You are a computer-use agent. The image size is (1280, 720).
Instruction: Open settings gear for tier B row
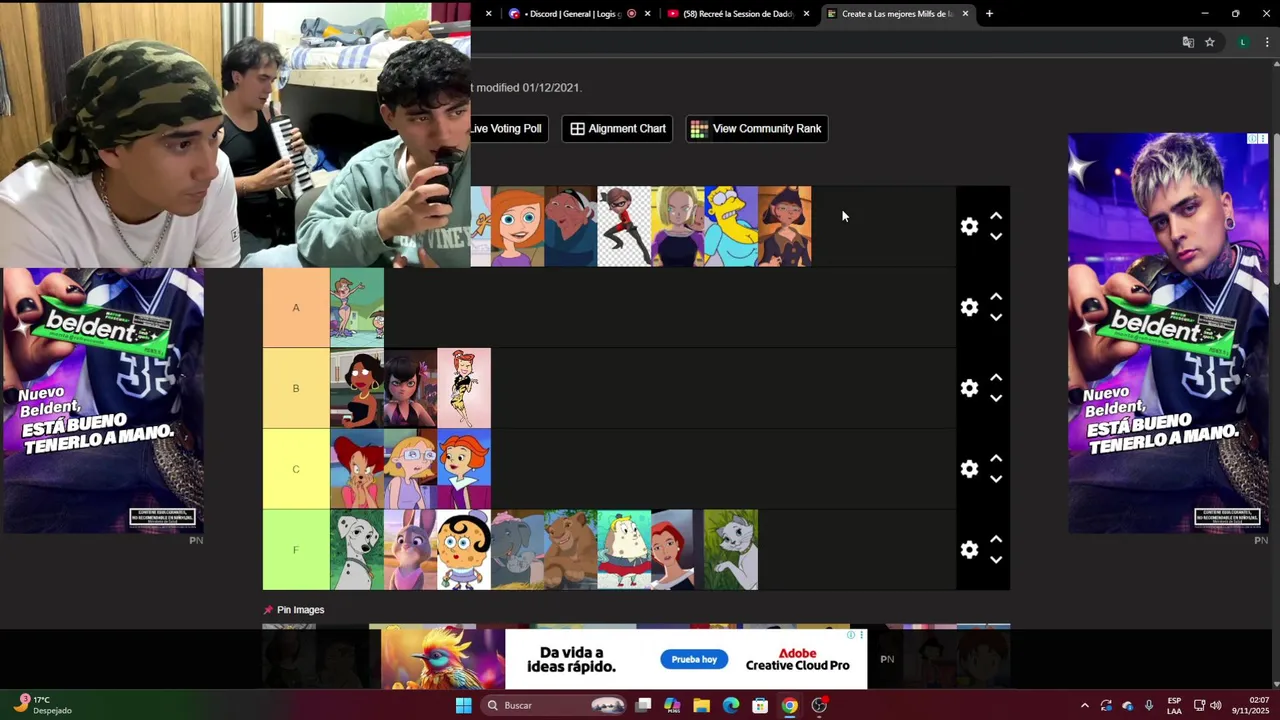coord(969,388)
